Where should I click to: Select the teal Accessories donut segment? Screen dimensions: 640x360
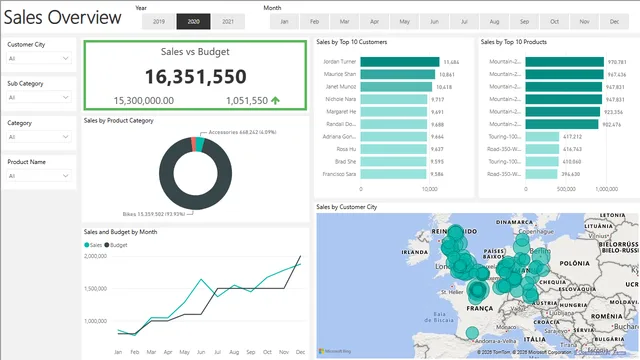[200, 144]
